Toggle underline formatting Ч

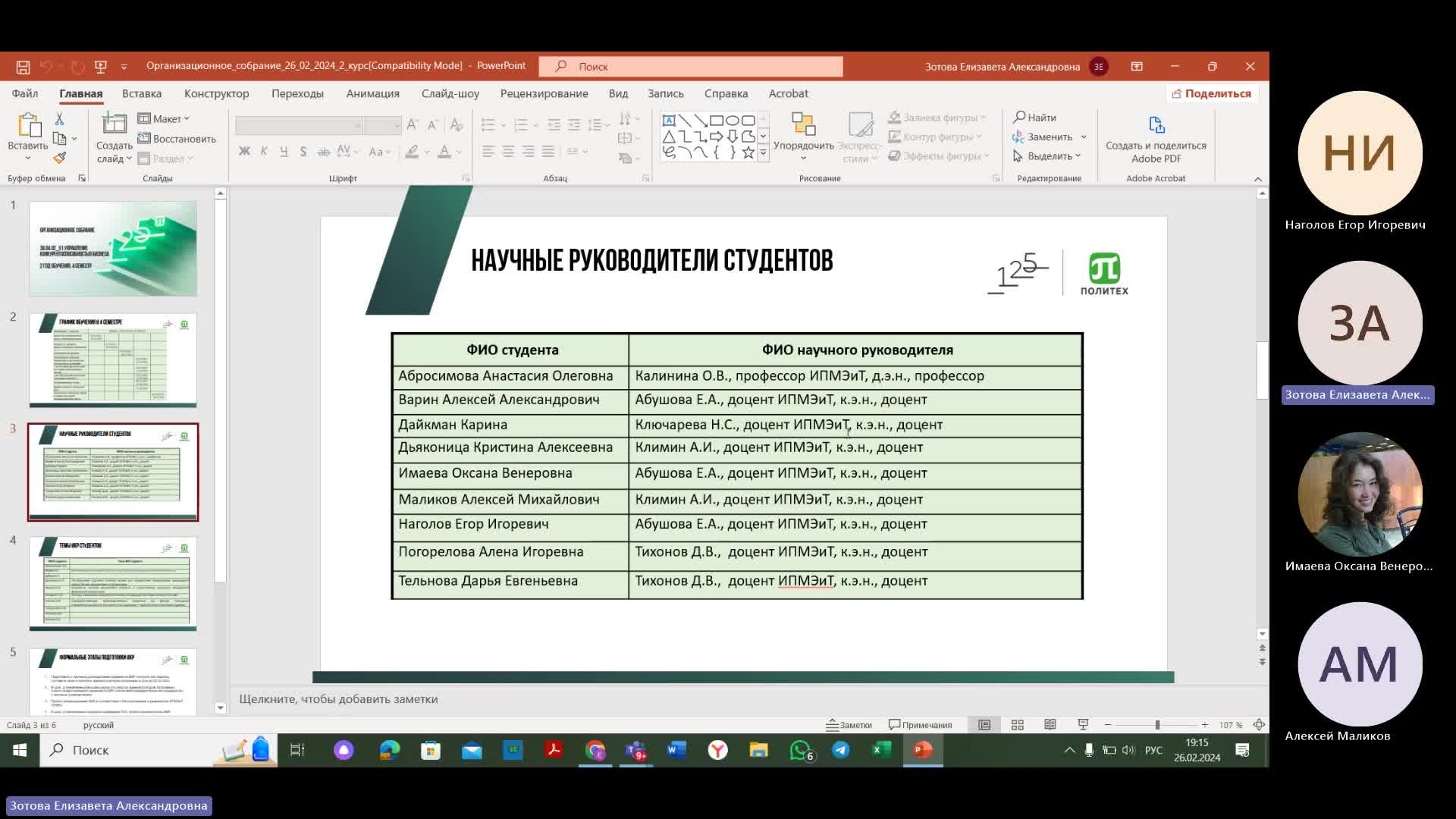click(x=284, y=151)
